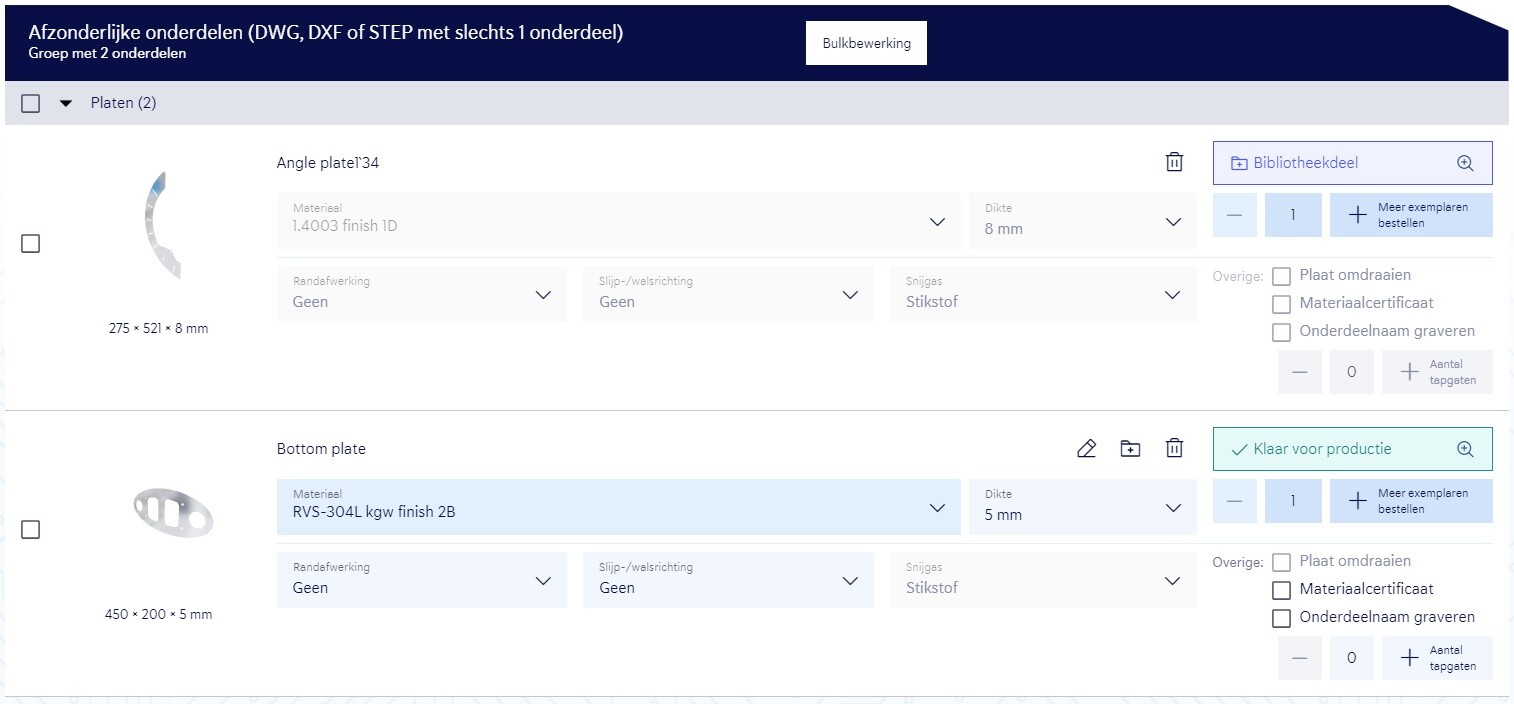Screen dimensions: 1514x704
Task: Click the pencil edit icon for Bottom plate
Action: click(x=1086, y=449)
